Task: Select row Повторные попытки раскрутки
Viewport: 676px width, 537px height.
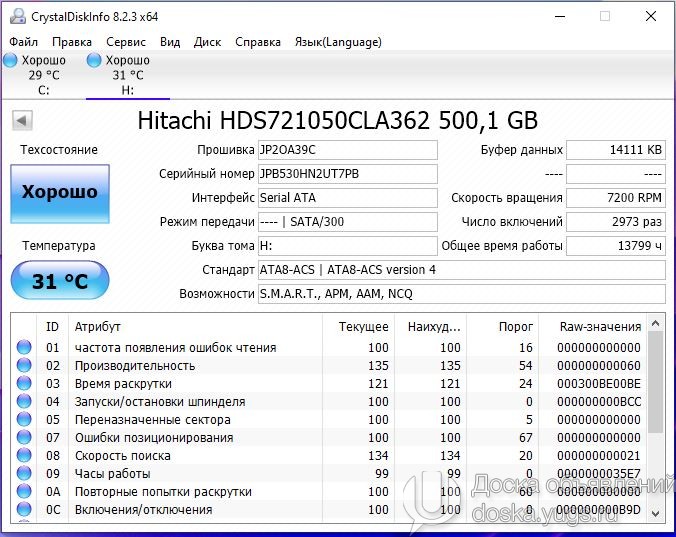Action: [329, 492]
